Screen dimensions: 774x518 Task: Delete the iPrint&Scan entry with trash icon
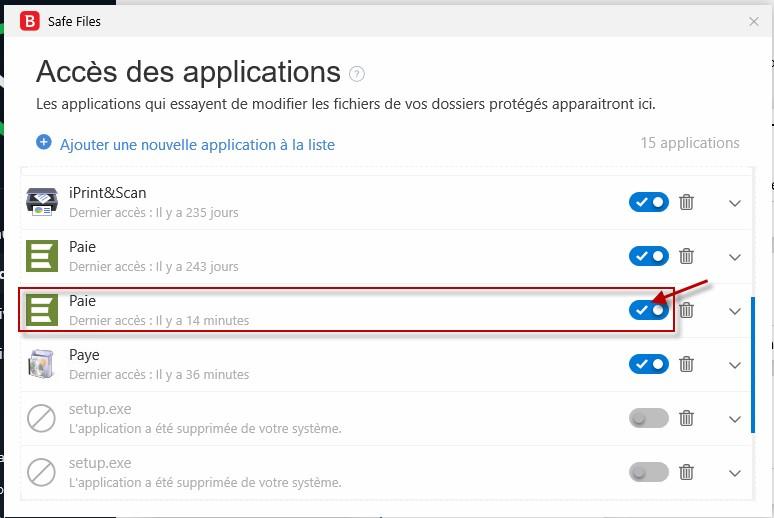pos(686,202)
